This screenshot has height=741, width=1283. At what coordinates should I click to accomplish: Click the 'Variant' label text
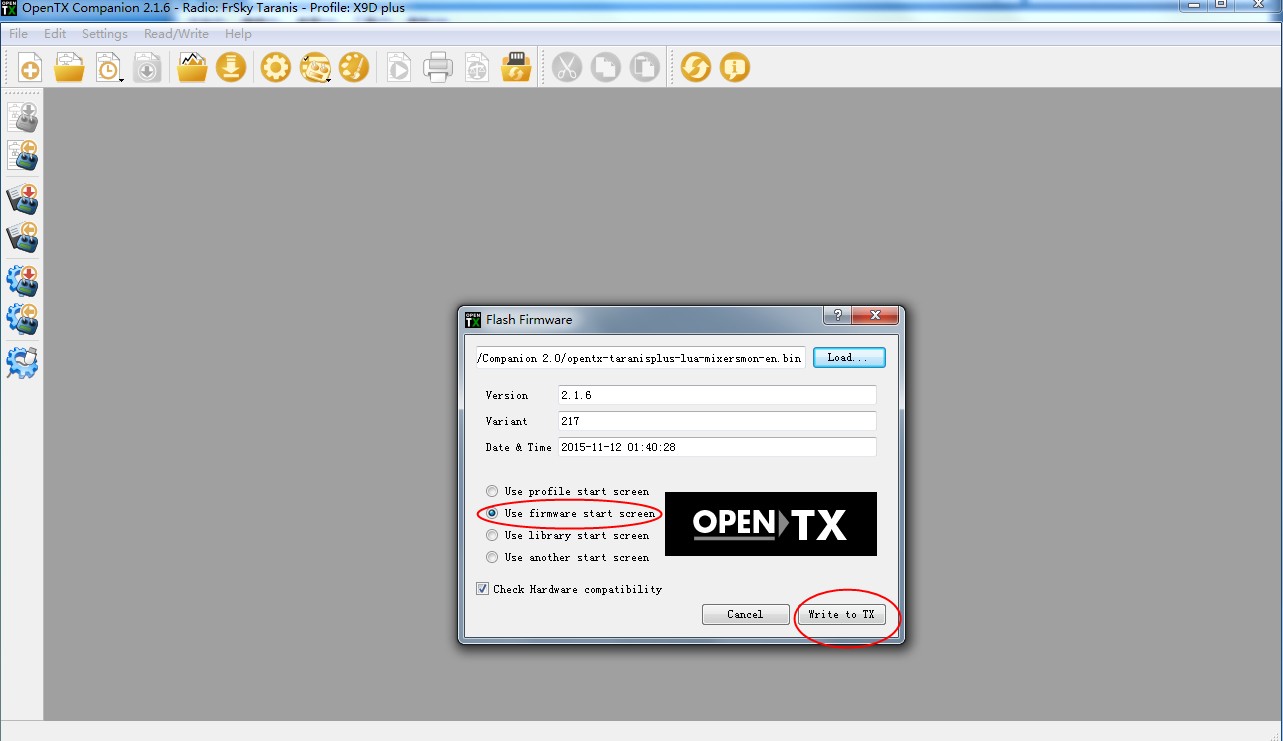(507, 421)
